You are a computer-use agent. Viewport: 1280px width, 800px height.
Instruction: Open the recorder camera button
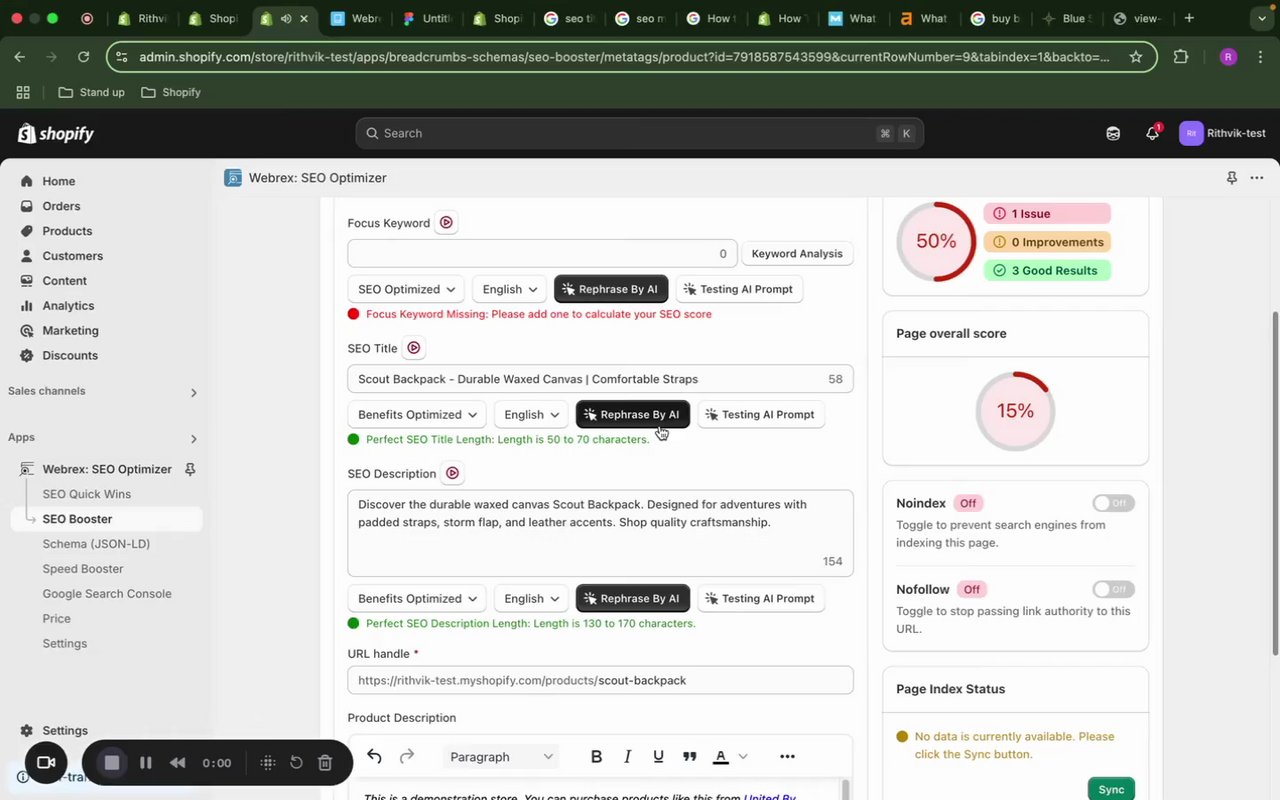pos(46,763)
